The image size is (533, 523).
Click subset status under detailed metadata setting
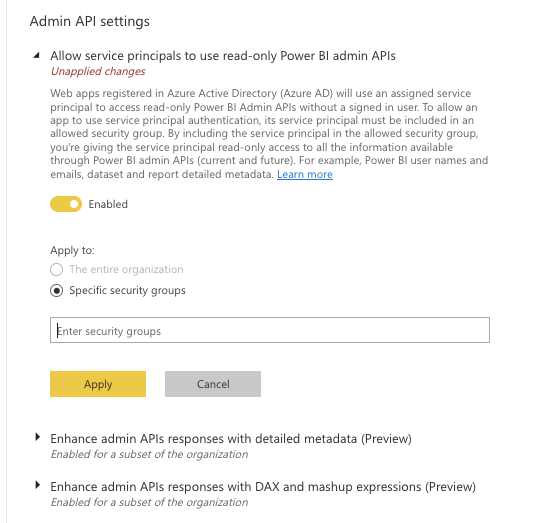149,454
